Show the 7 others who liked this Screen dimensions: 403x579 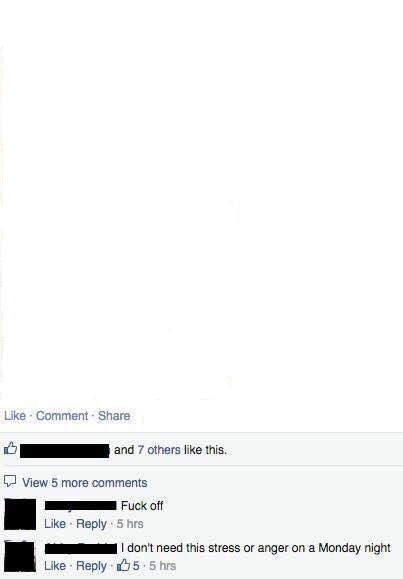click(x=159, y=450)
